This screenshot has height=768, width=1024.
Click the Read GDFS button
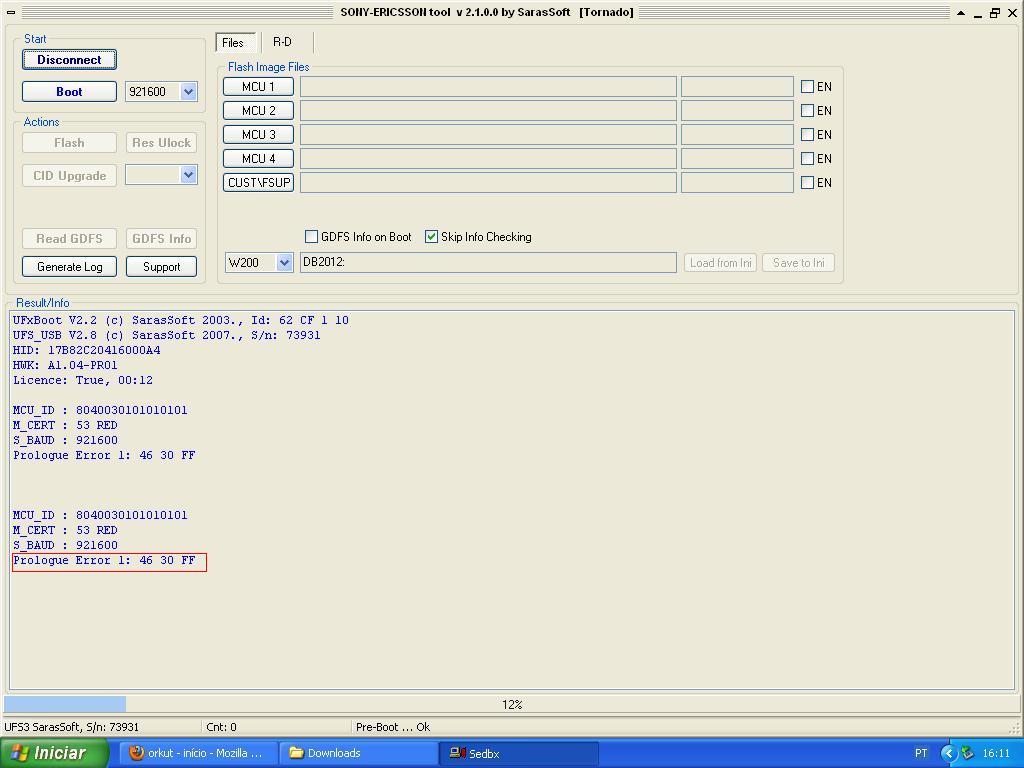point(69,238)
